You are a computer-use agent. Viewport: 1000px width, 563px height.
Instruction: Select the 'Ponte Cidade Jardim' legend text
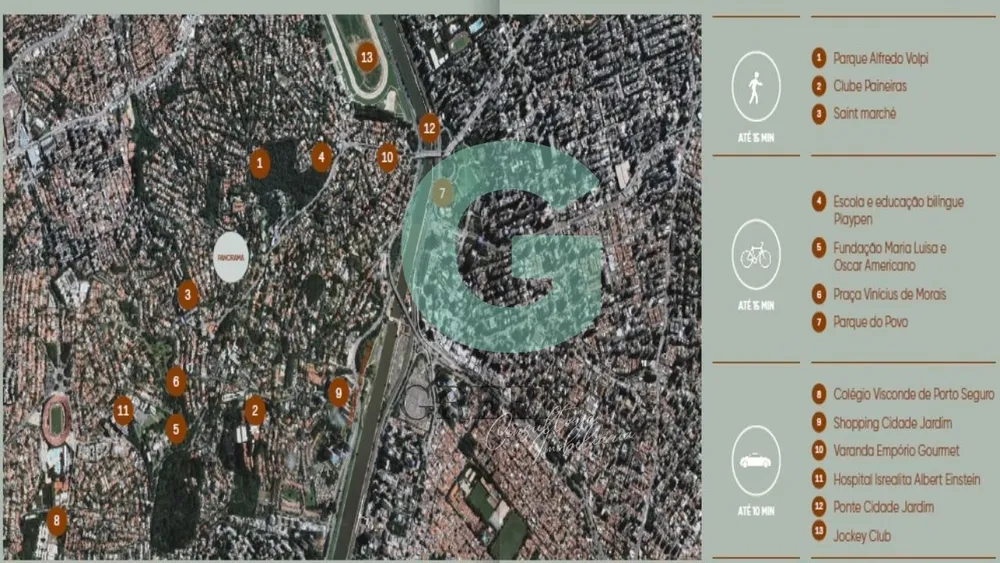pyautogui.click(x=884, y=508)
